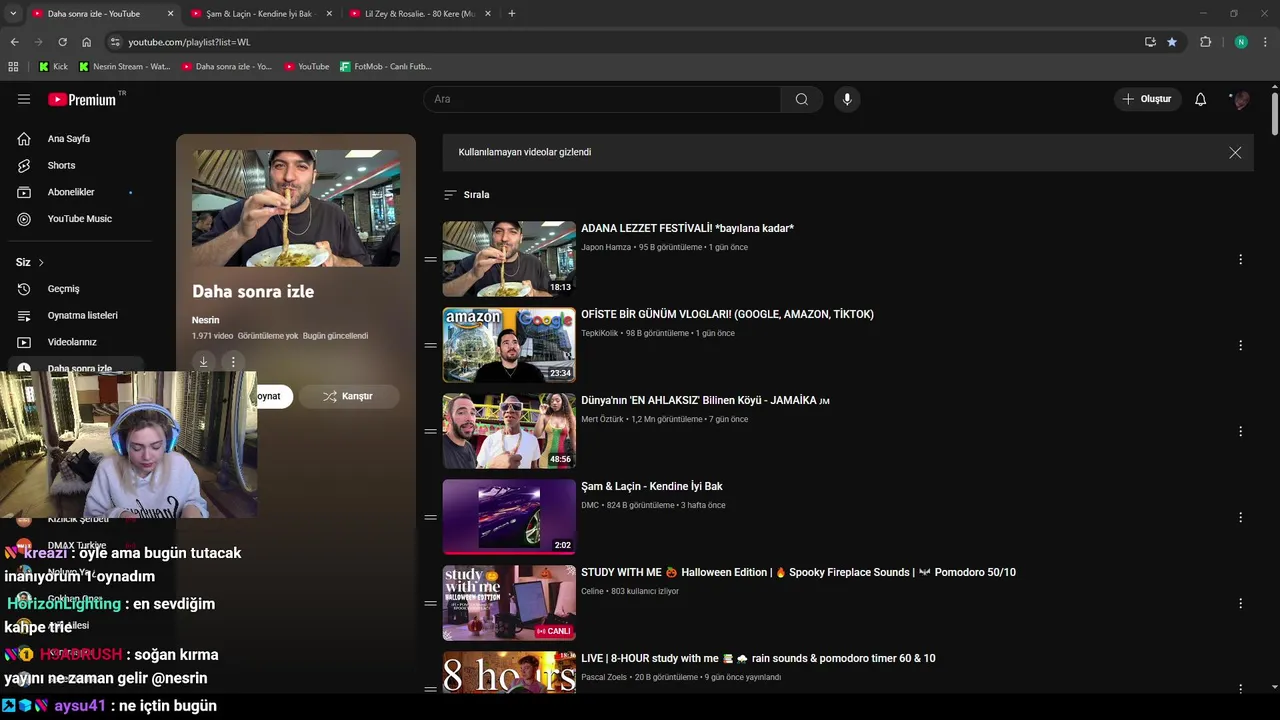Image resolution: width=1280 pixels, height=720 pixels.
Task: Go back in browser history
Action: (14, 42)
